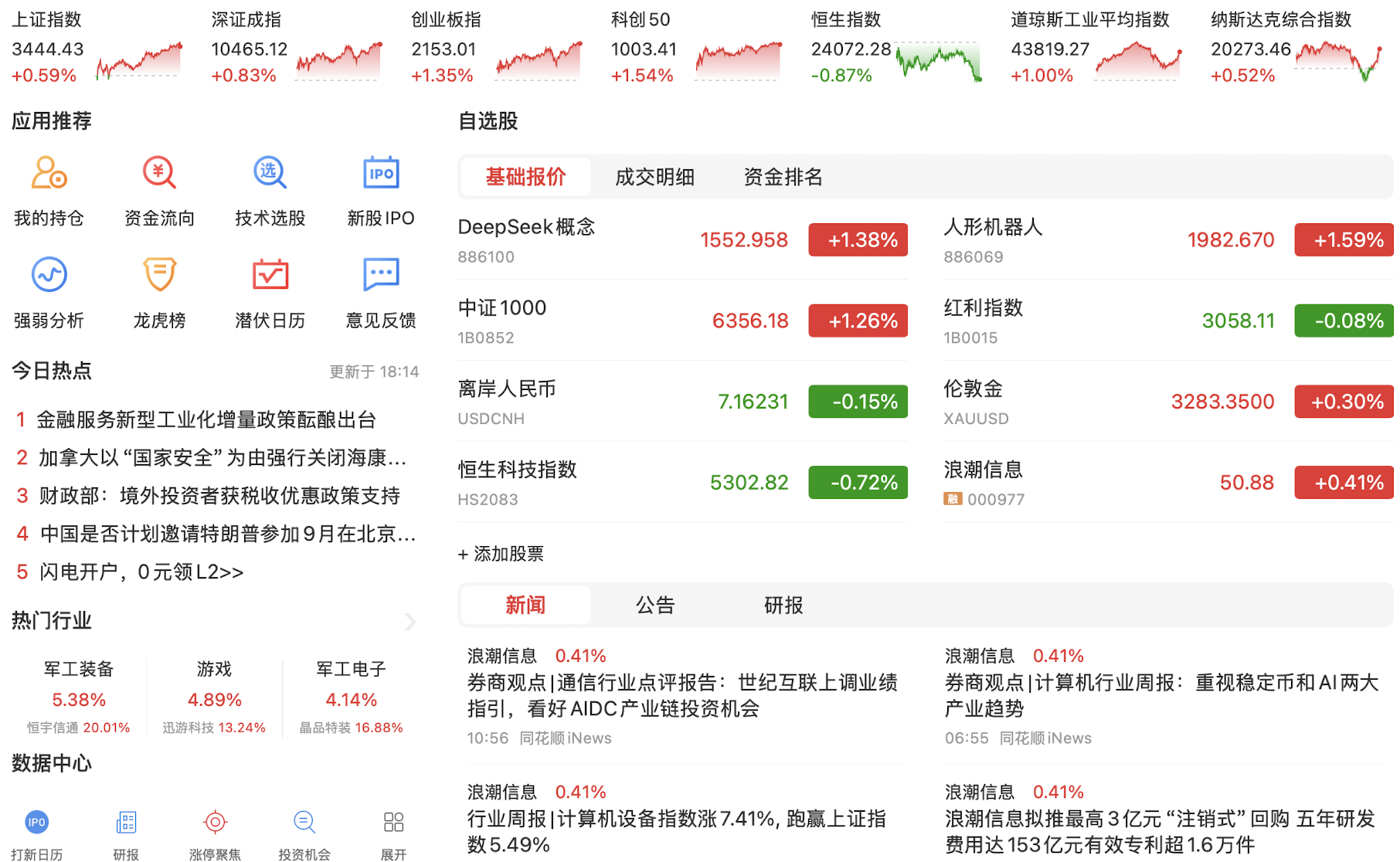Open the 我的持仓 holdings icon
Viewport: 1400px width, 862px height.
[49, 173]
